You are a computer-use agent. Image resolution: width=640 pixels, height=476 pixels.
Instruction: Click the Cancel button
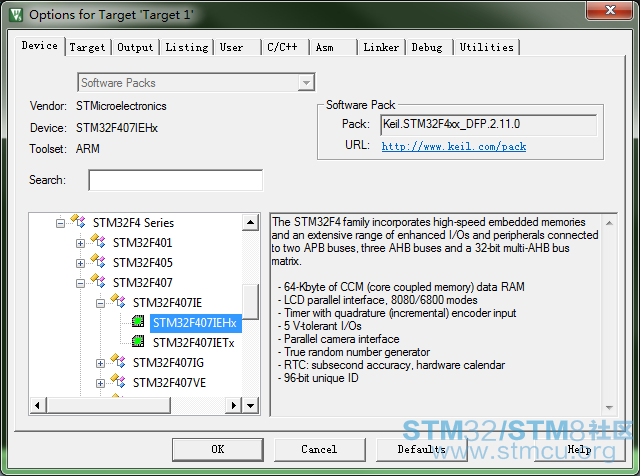pos(319,449)
